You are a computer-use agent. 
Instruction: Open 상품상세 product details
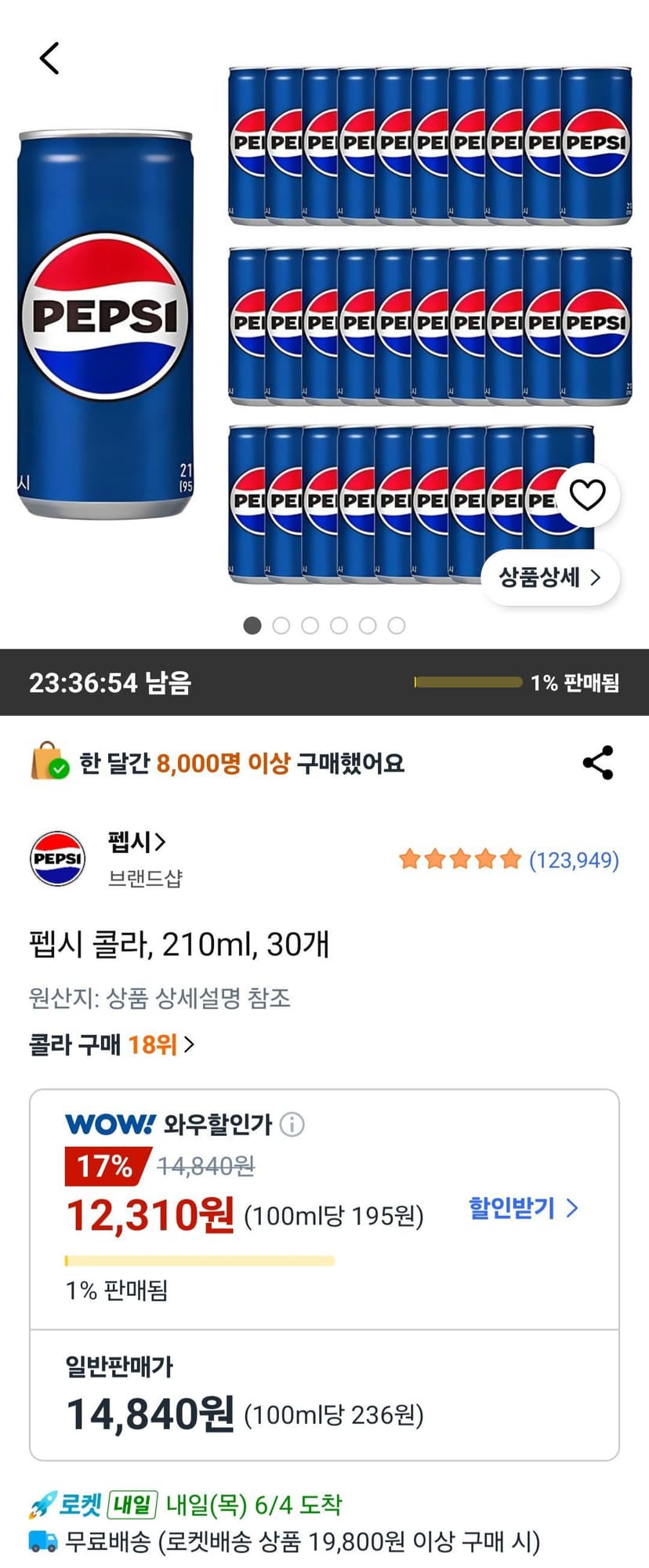[x=550, y=578]
